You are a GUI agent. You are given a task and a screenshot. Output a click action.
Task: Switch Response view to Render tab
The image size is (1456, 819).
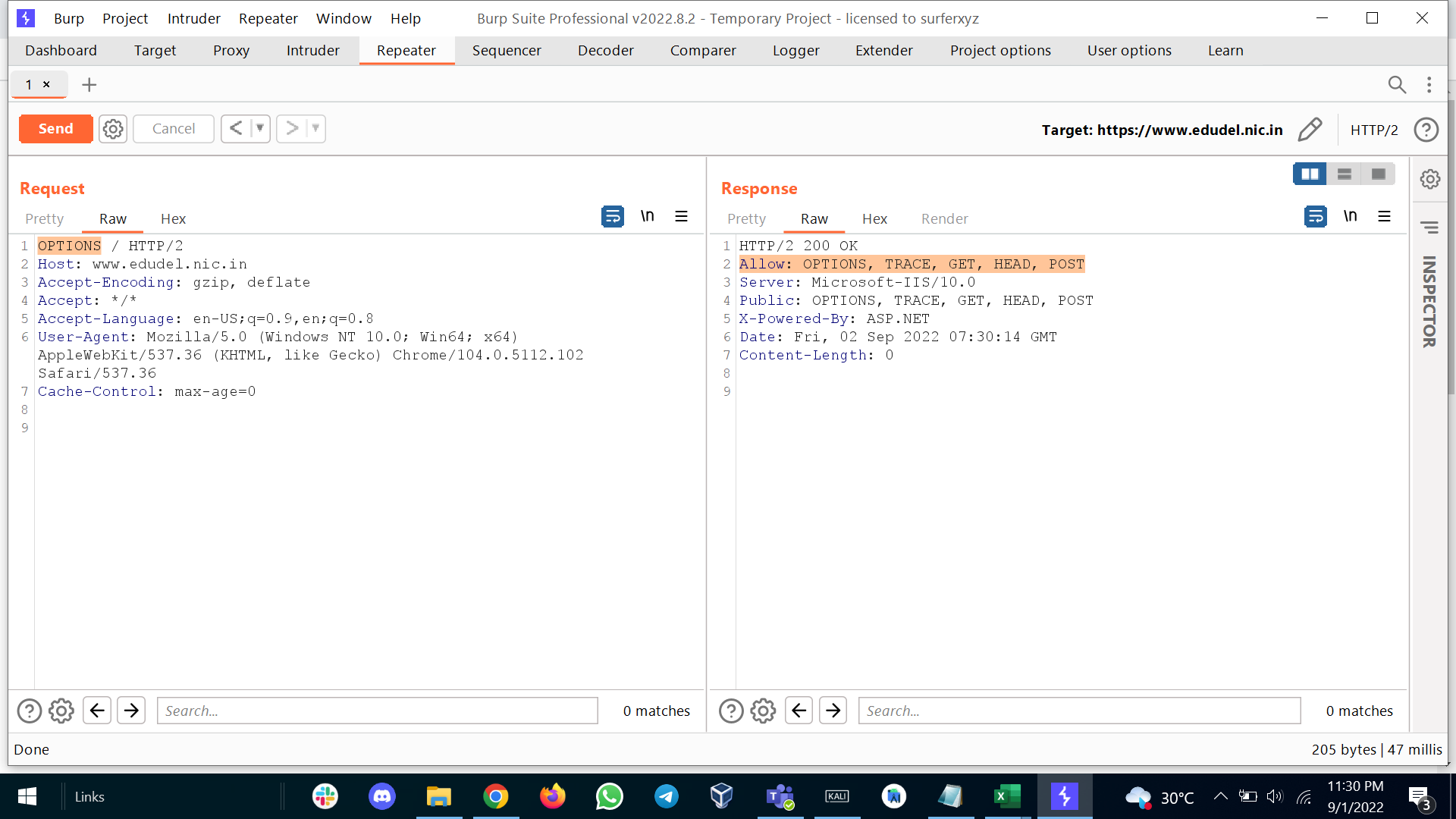pyautogui.click(x=944, y=219)
